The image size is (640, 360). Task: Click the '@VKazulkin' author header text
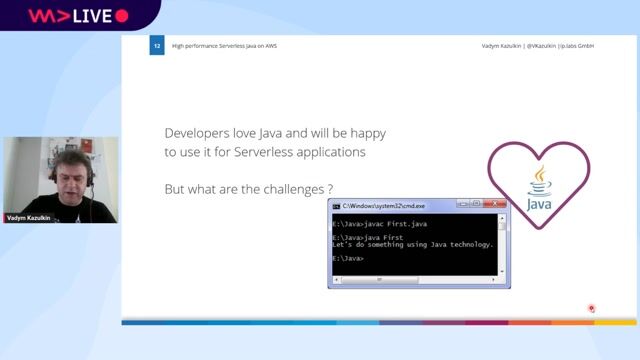541,46
